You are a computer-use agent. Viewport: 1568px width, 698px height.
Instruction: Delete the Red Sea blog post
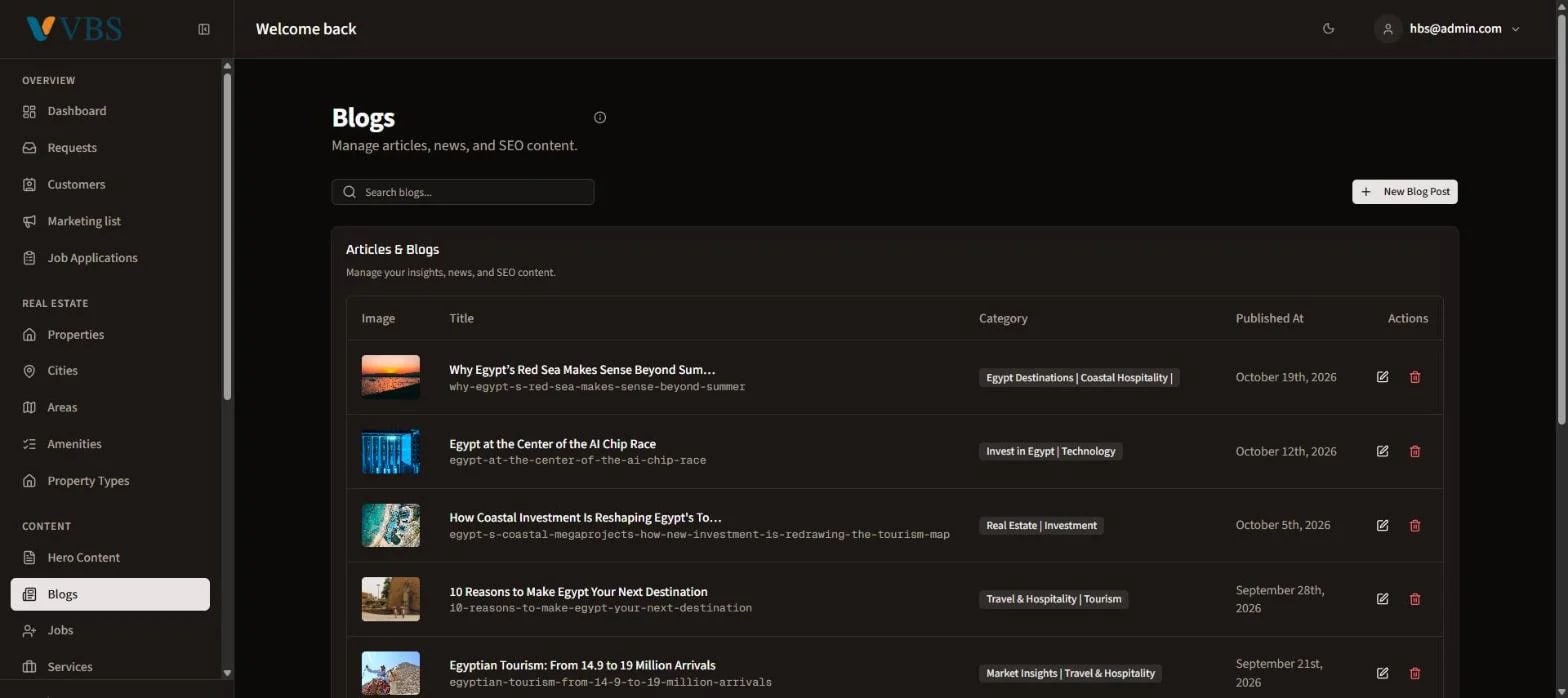(1415, 377)
